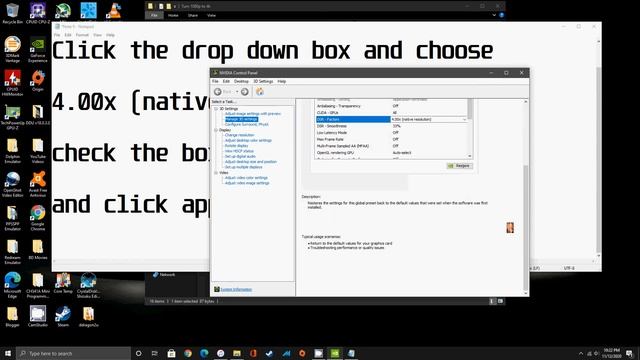Select the CUDA - GPUs row

pos(391,113)
